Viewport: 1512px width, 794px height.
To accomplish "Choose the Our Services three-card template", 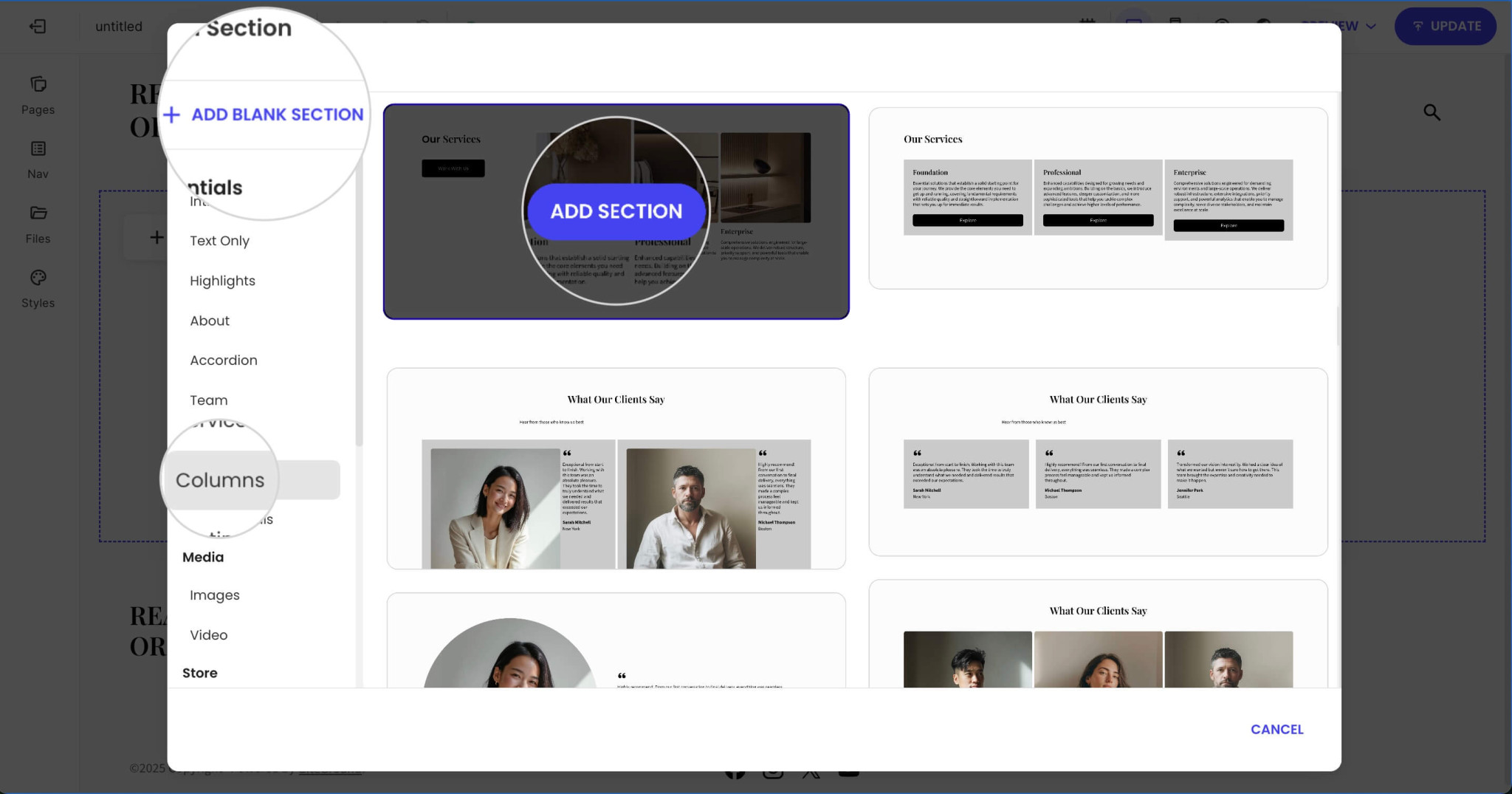I will click(x=1098, y=198).
